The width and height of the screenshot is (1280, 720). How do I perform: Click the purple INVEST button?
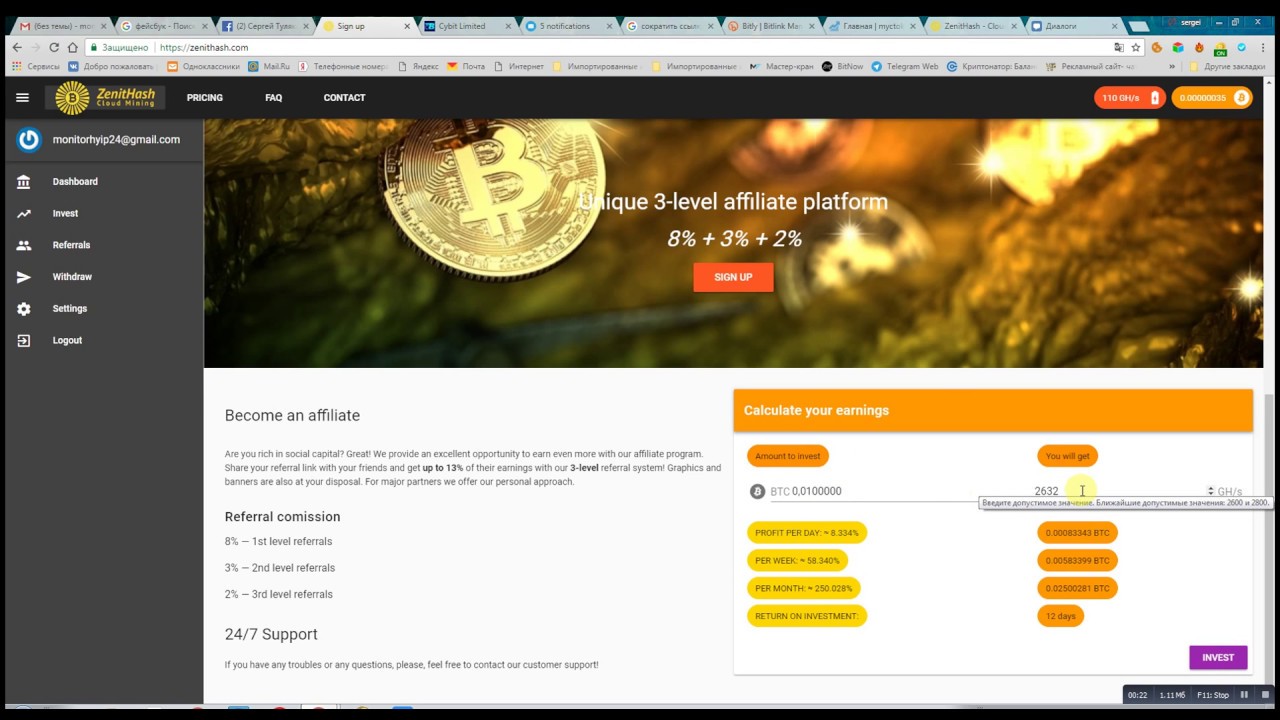coord(1218,657)
